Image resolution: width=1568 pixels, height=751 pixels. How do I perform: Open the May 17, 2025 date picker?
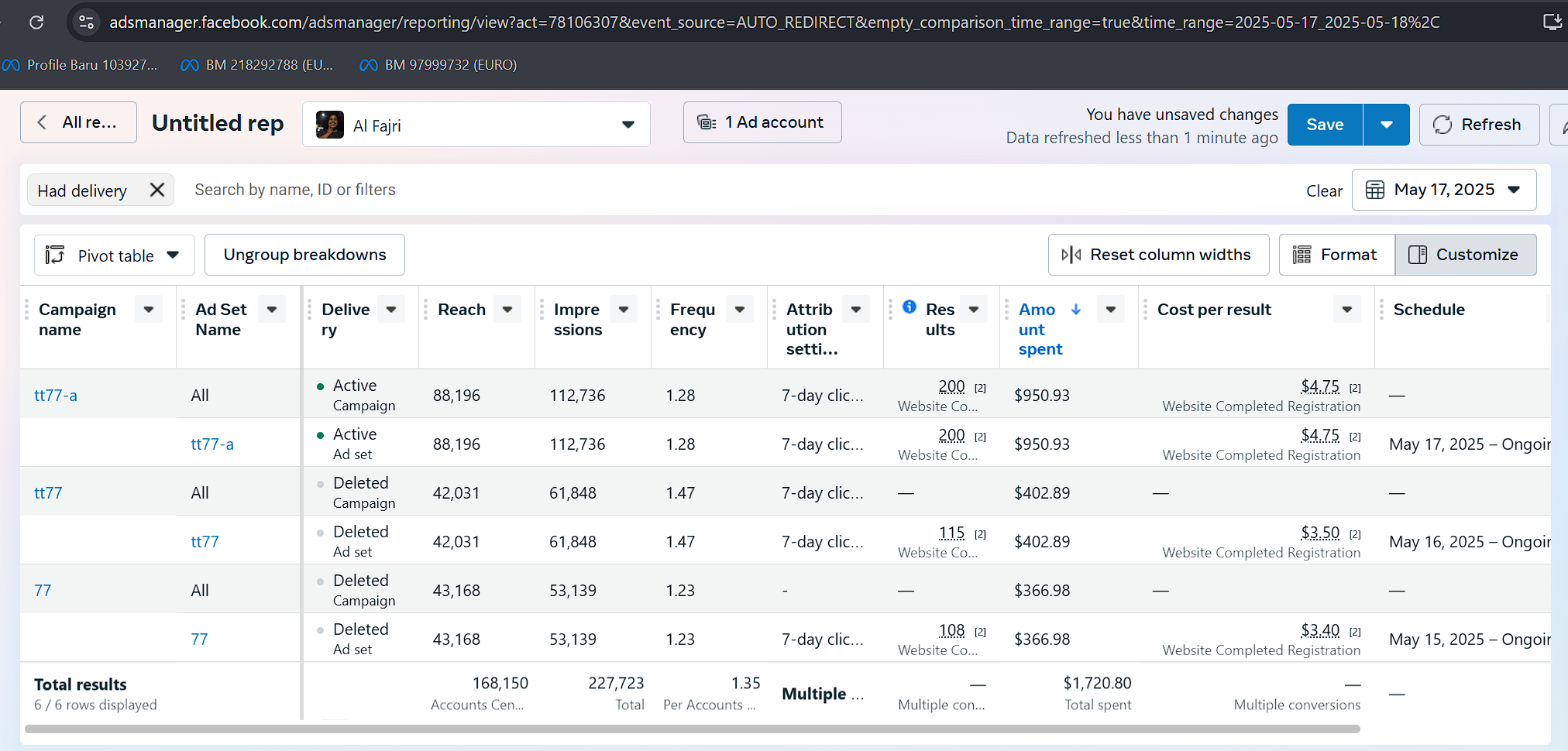click(x=1443, y=190)
